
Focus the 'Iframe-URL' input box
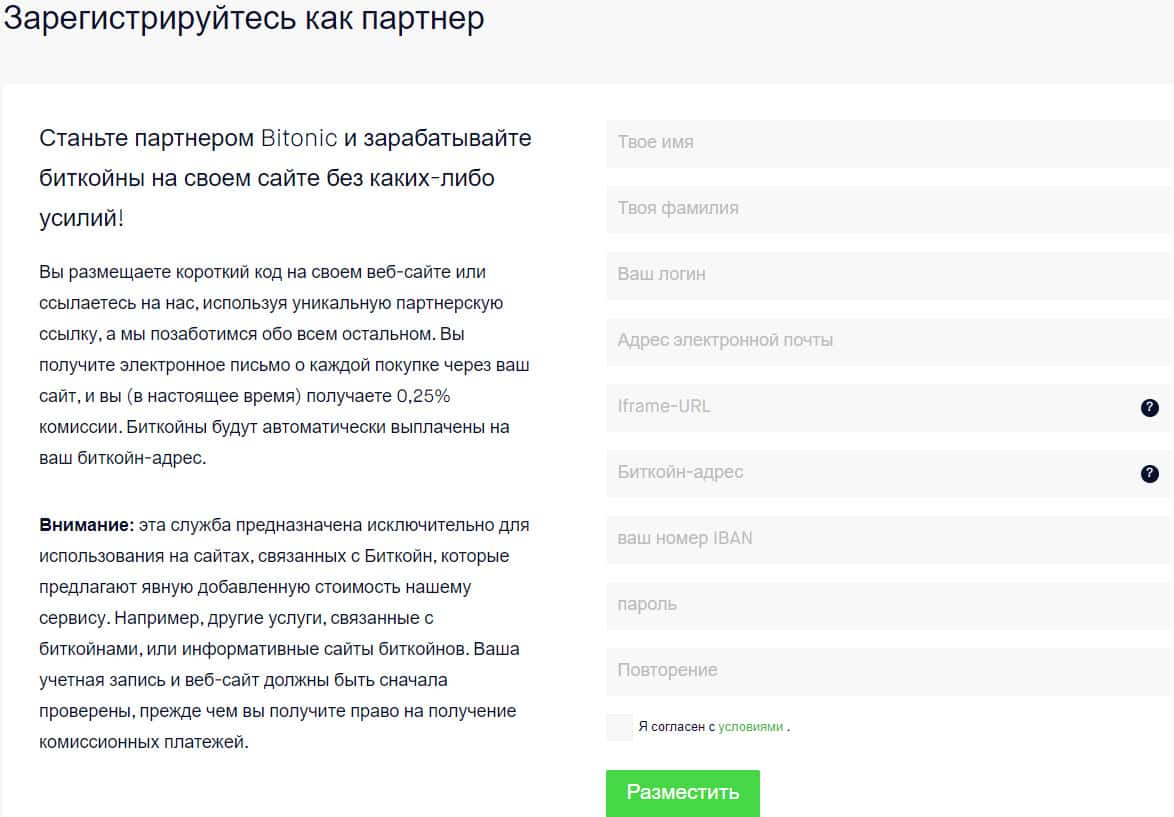coord(870,407)
